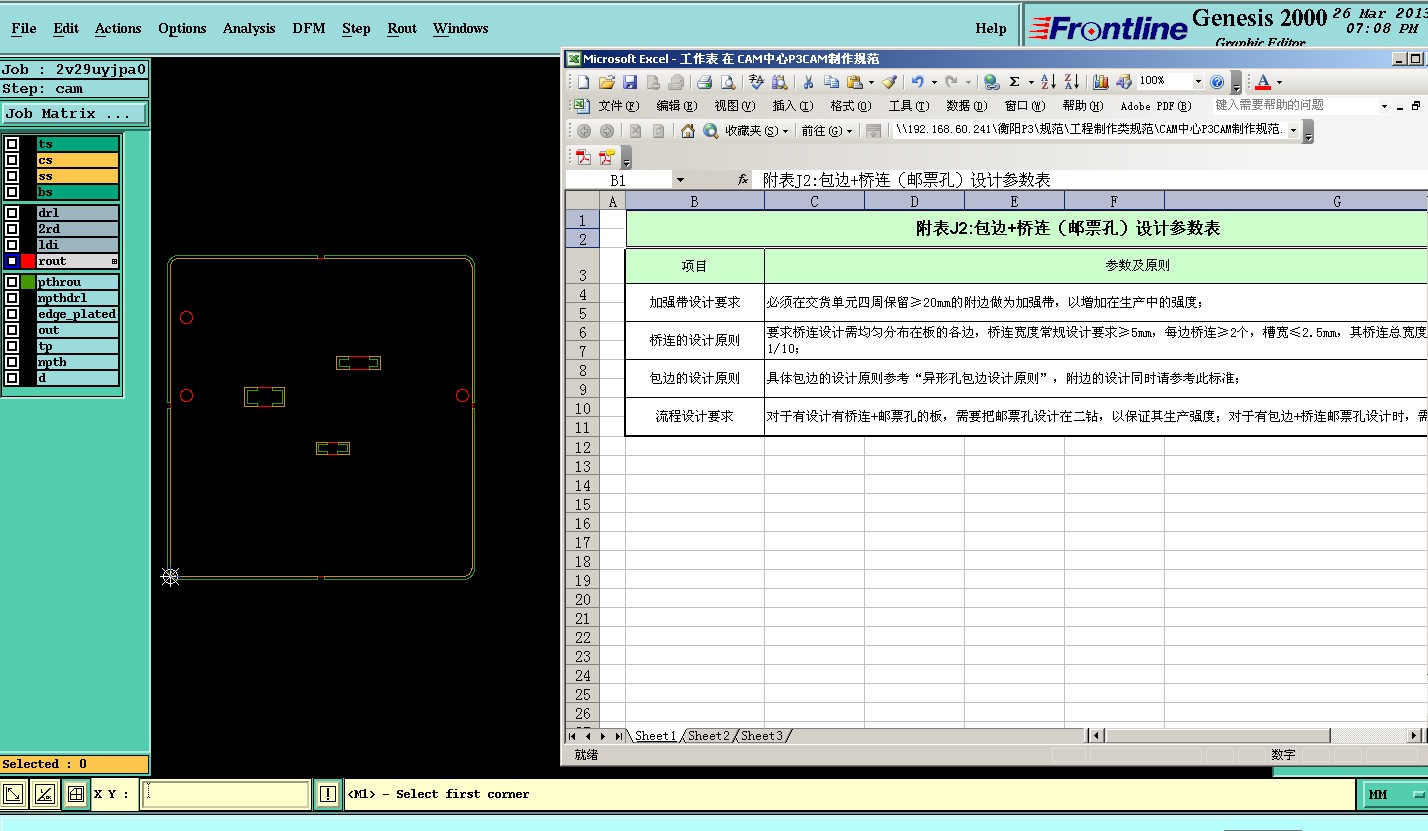Toggle the ss layer checkbox
The width and height of the screenshot is (1428, 831).
12,176
